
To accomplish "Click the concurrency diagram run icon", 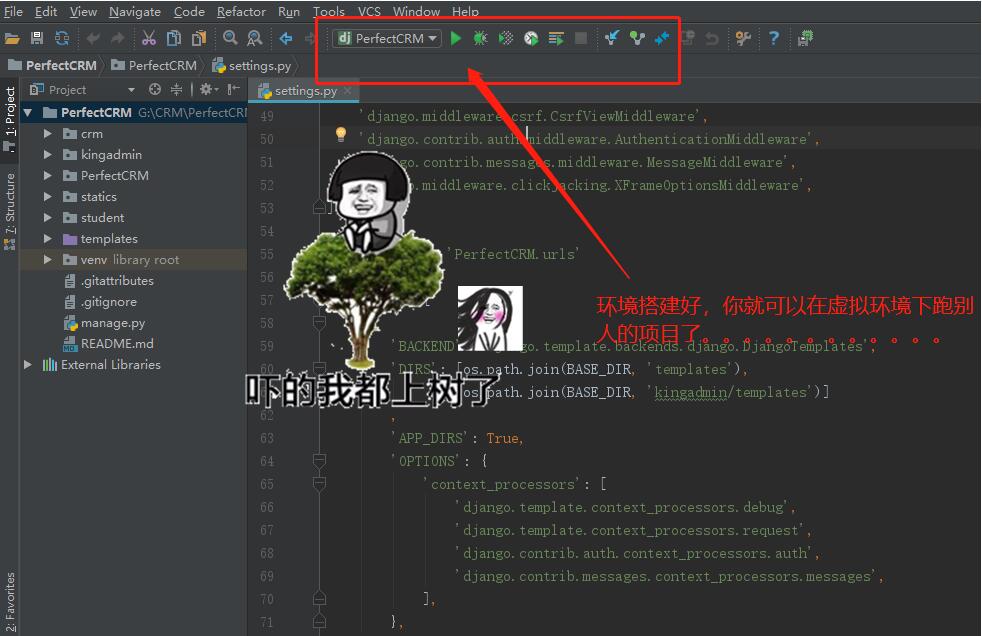I will point(556,38).
